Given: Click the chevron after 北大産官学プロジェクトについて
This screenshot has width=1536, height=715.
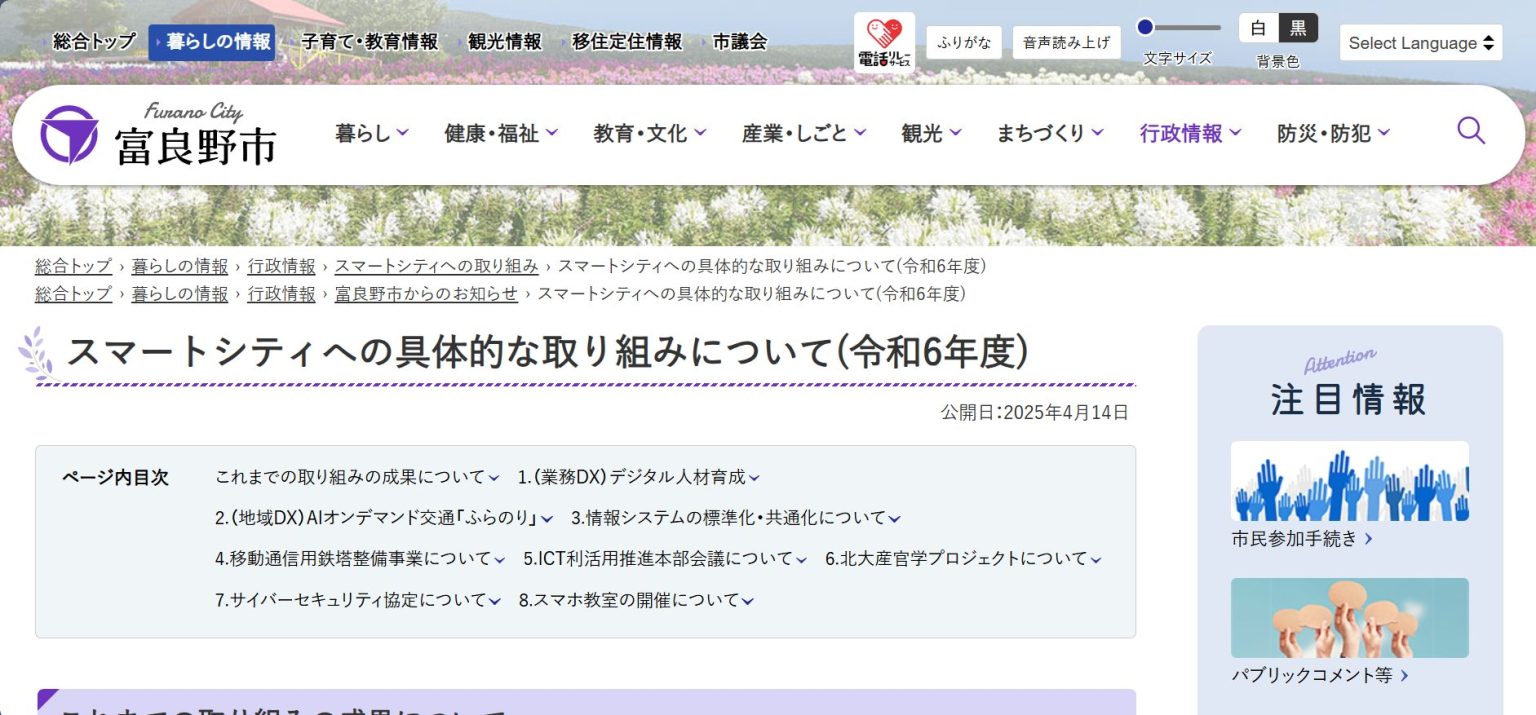Looking at the screenshot, I should (1095, 560).
